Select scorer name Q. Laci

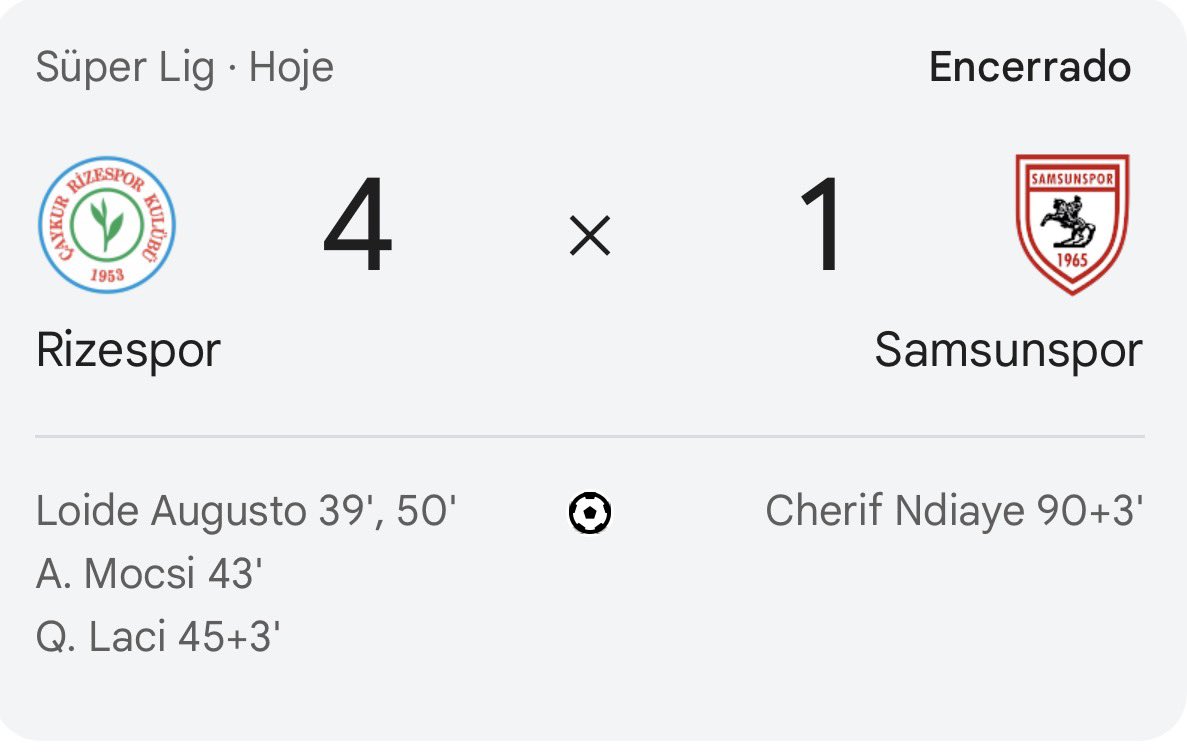tap(101, 638)
